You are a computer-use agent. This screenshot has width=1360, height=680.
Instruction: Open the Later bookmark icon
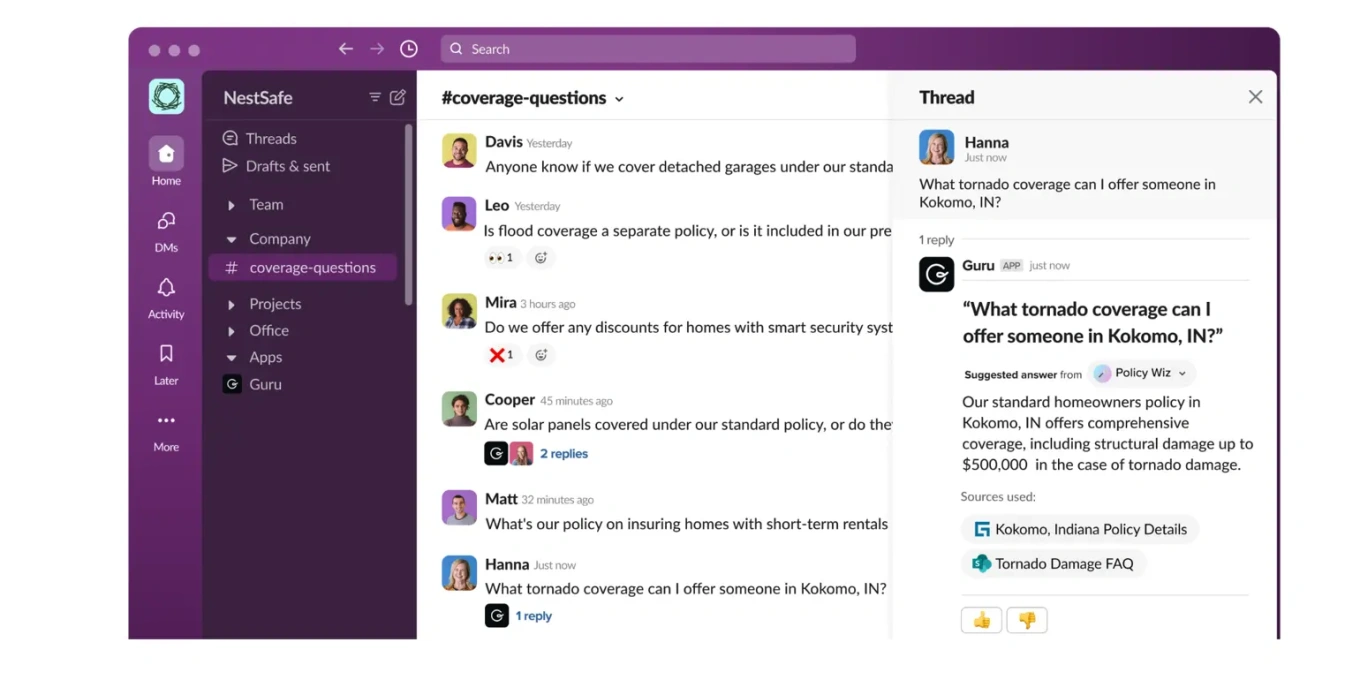click(166, 354)
